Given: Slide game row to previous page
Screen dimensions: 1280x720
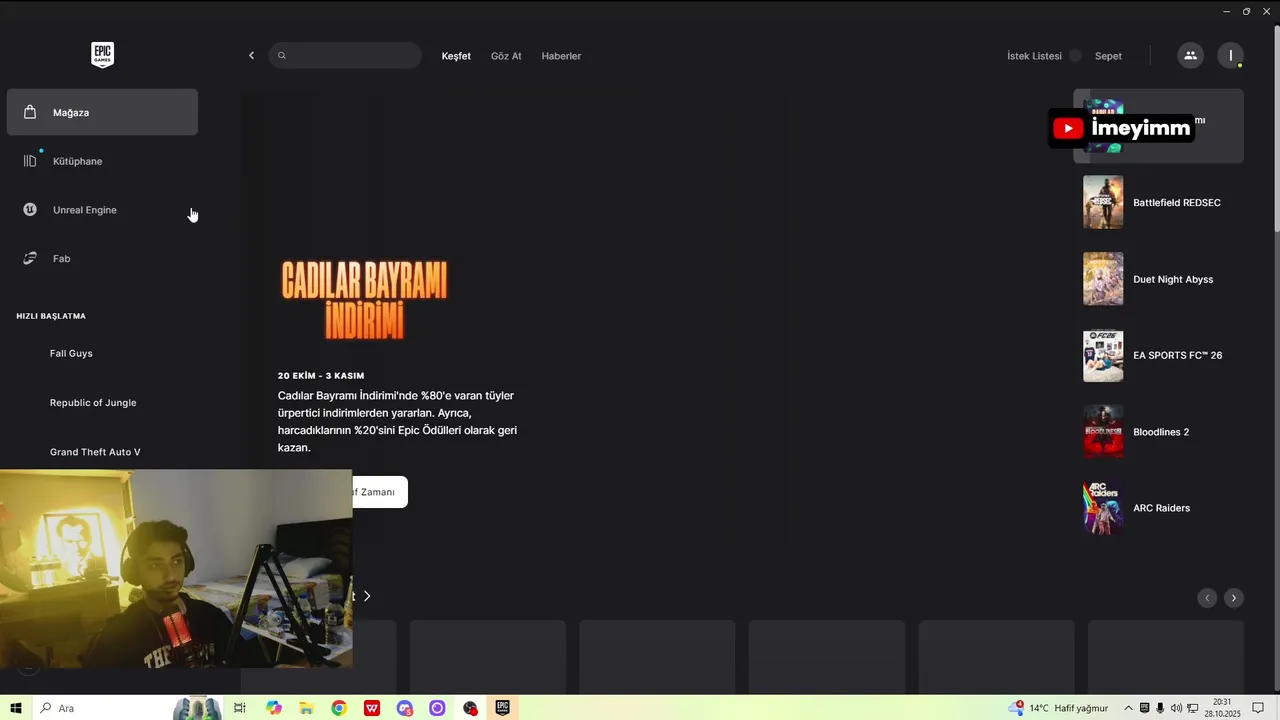Looking at the screenshot, I should [1207, 598].
